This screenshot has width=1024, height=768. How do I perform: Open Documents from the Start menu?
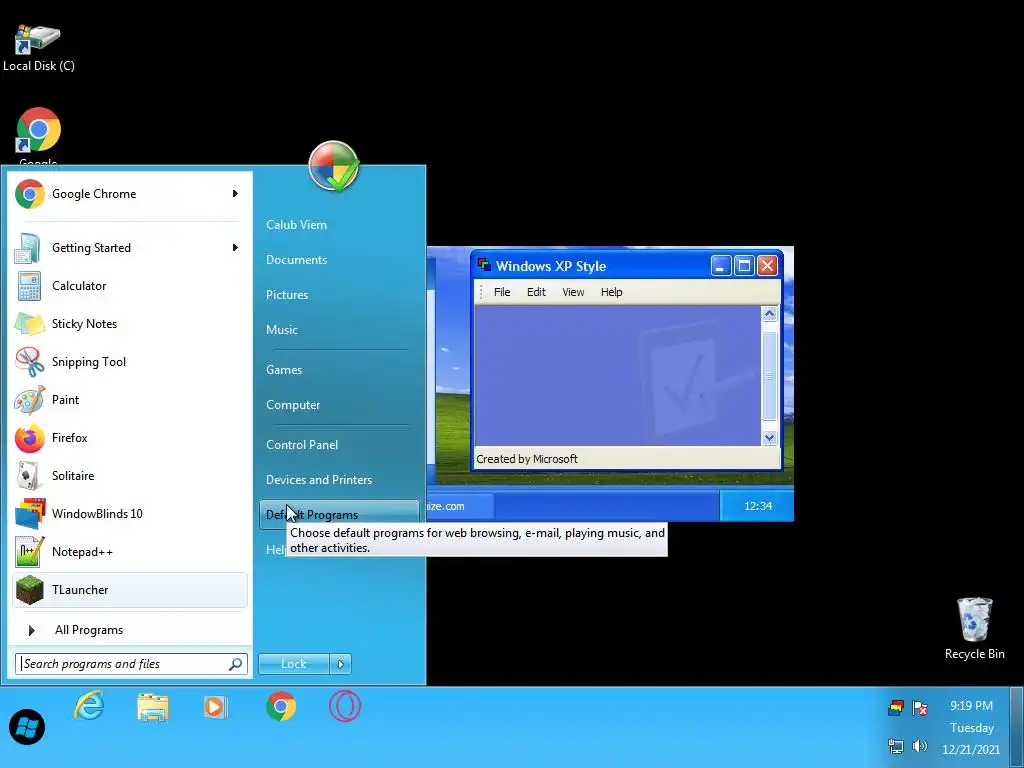(x=296, y=260)
